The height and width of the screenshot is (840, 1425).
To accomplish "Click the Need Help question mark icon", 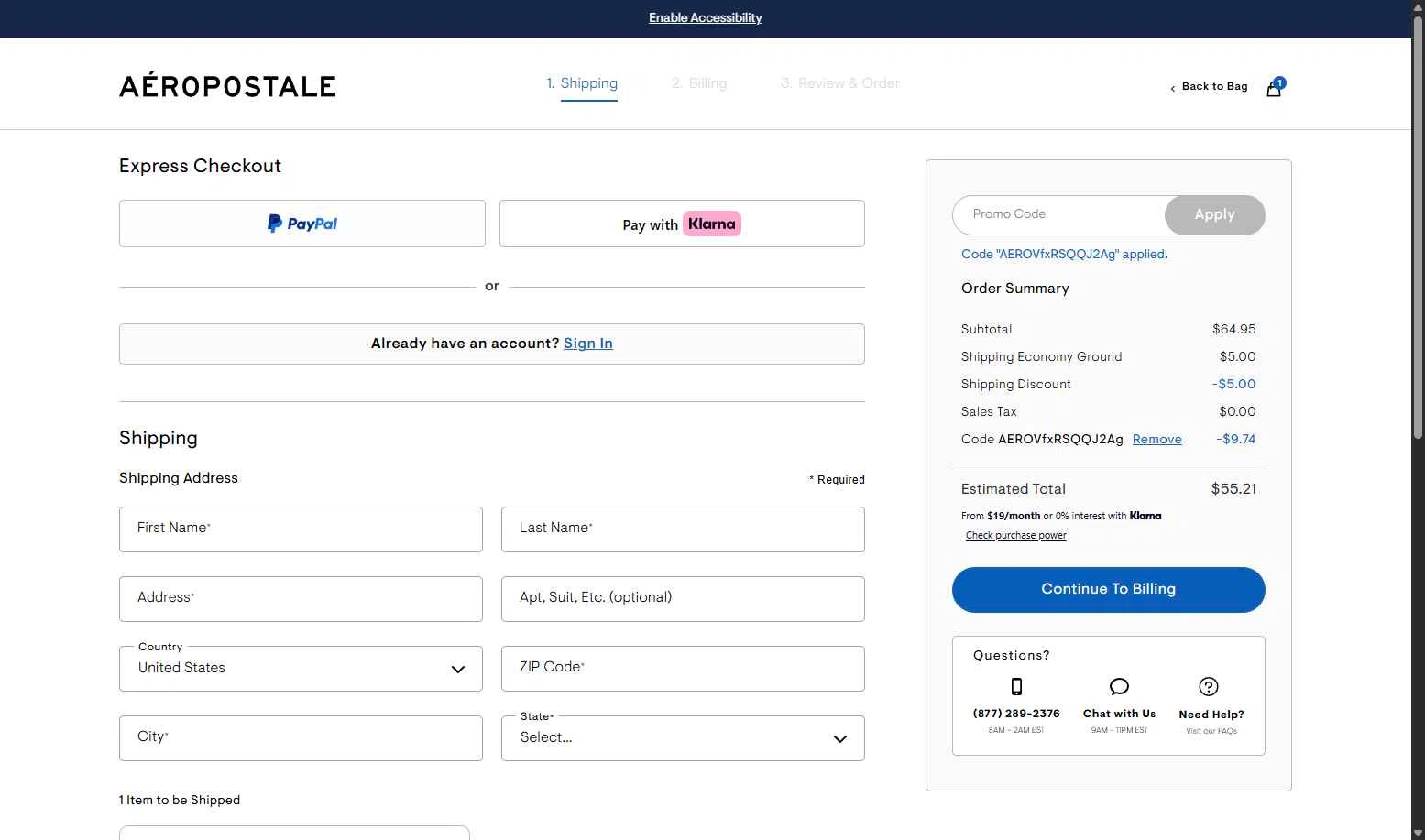I will pos(1209,686).
